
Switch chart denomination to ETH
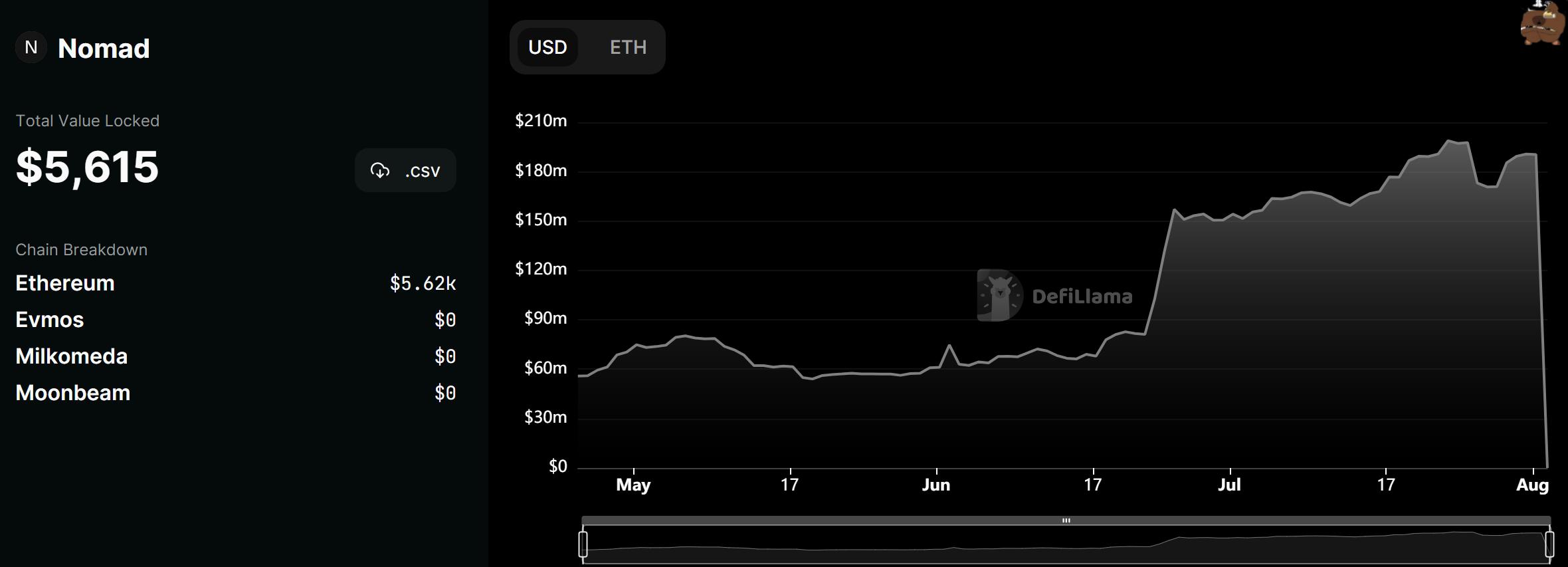tap(628, 47)
